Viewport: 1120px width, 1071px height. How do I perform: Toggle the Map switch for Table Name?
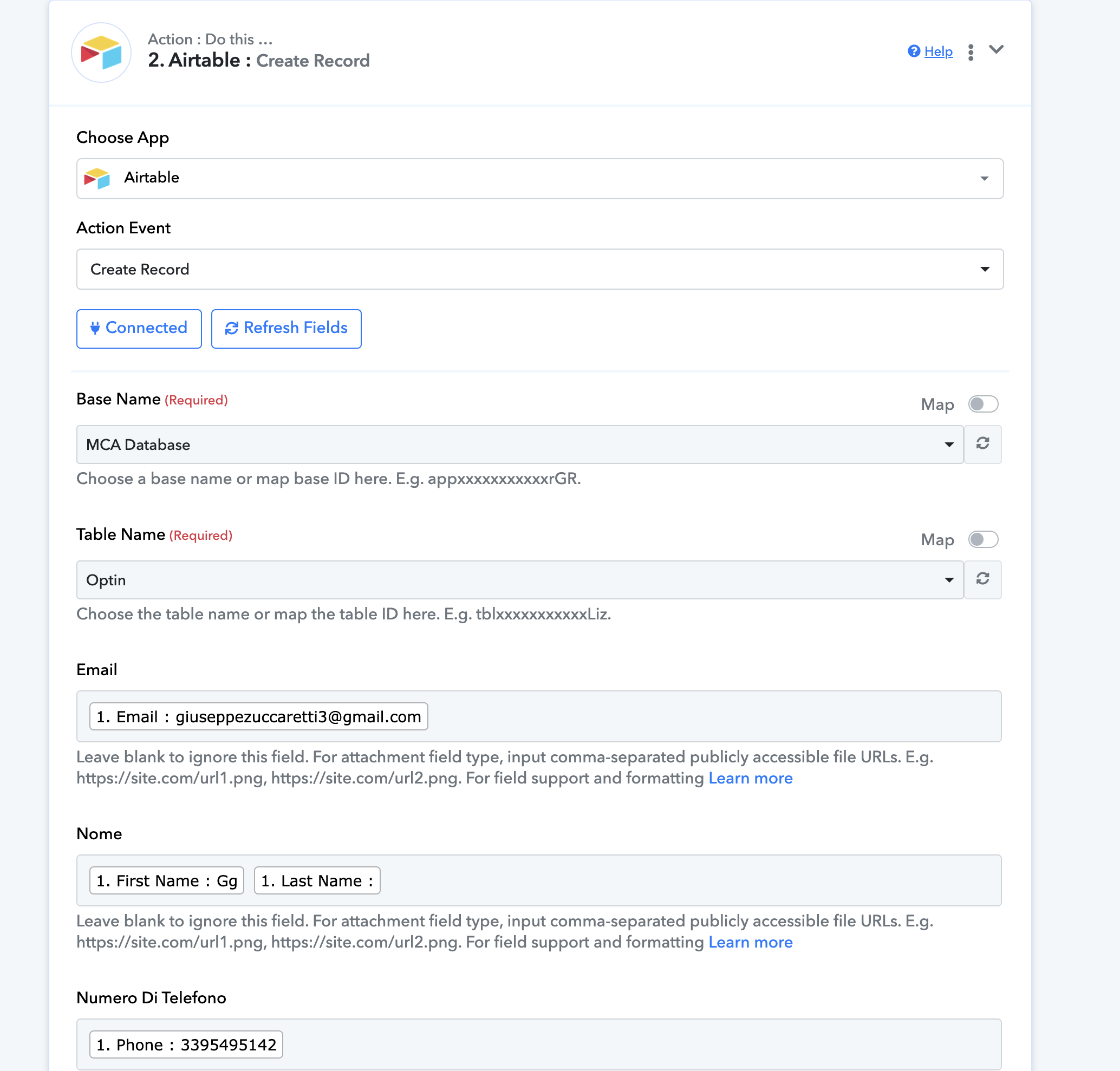(x=983, y=539)
